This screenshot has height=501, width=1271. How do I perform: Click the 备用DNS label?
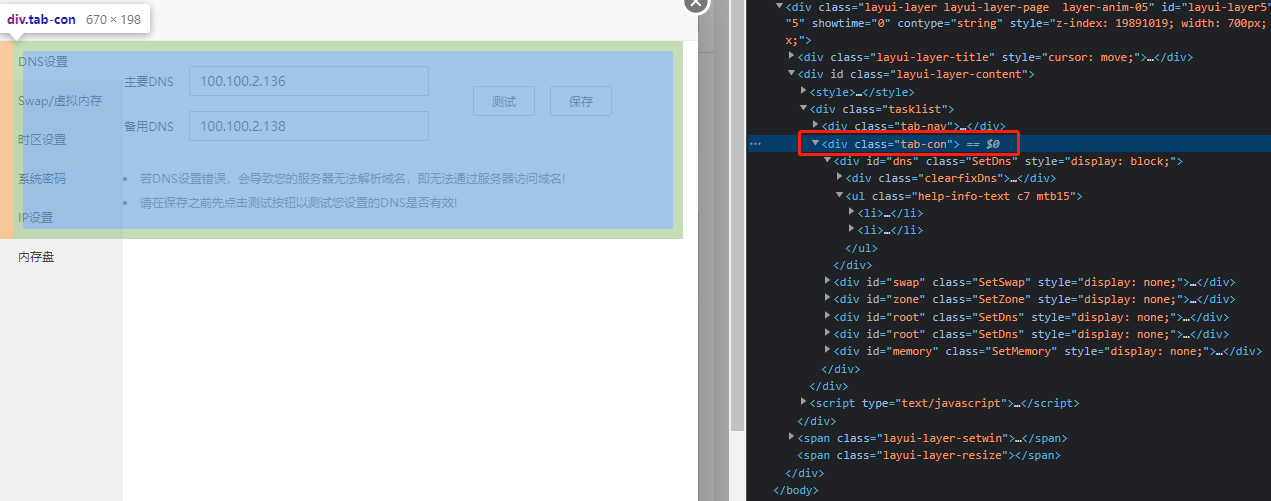click(149, 127)
